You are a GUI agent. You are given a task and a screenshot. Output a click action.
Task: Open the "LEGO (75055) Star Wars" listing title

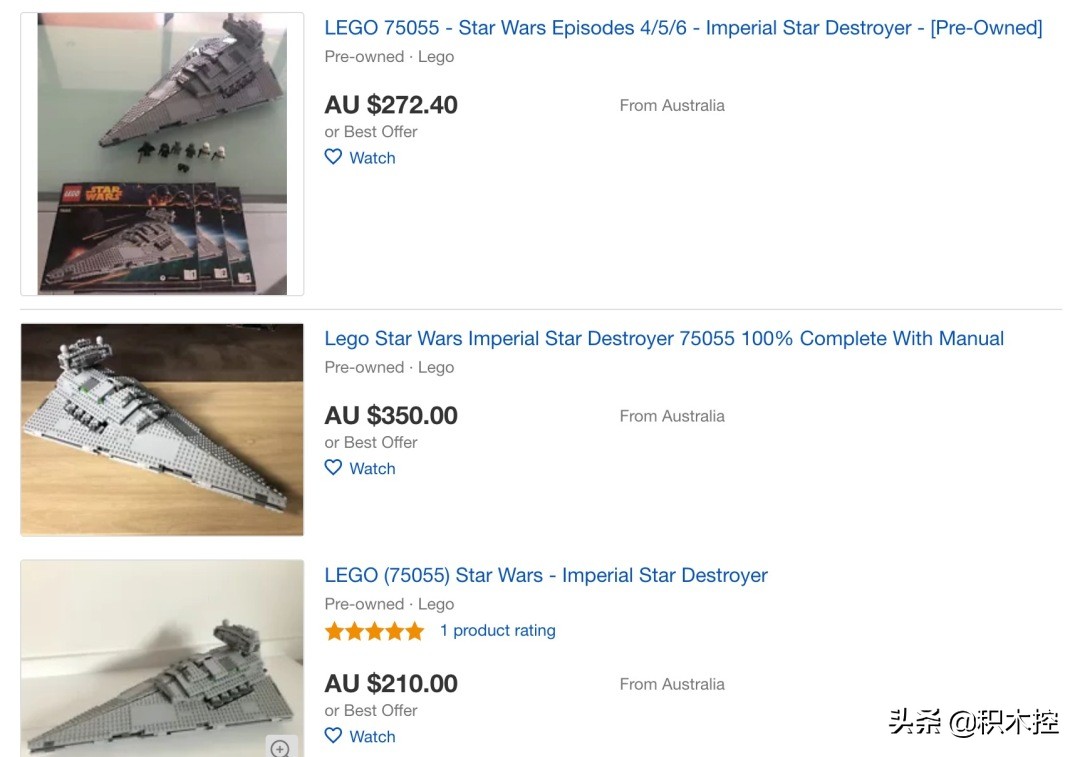[x=546, y=576]
